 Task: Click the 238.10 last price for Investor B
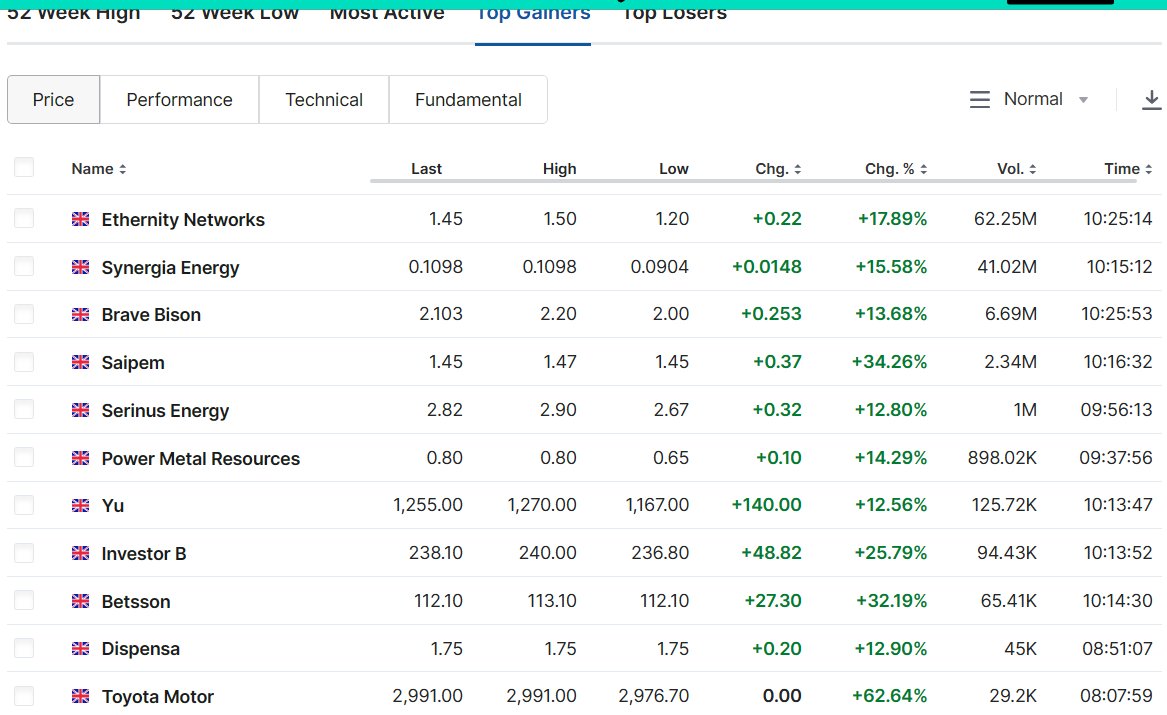tap(435, 553)
